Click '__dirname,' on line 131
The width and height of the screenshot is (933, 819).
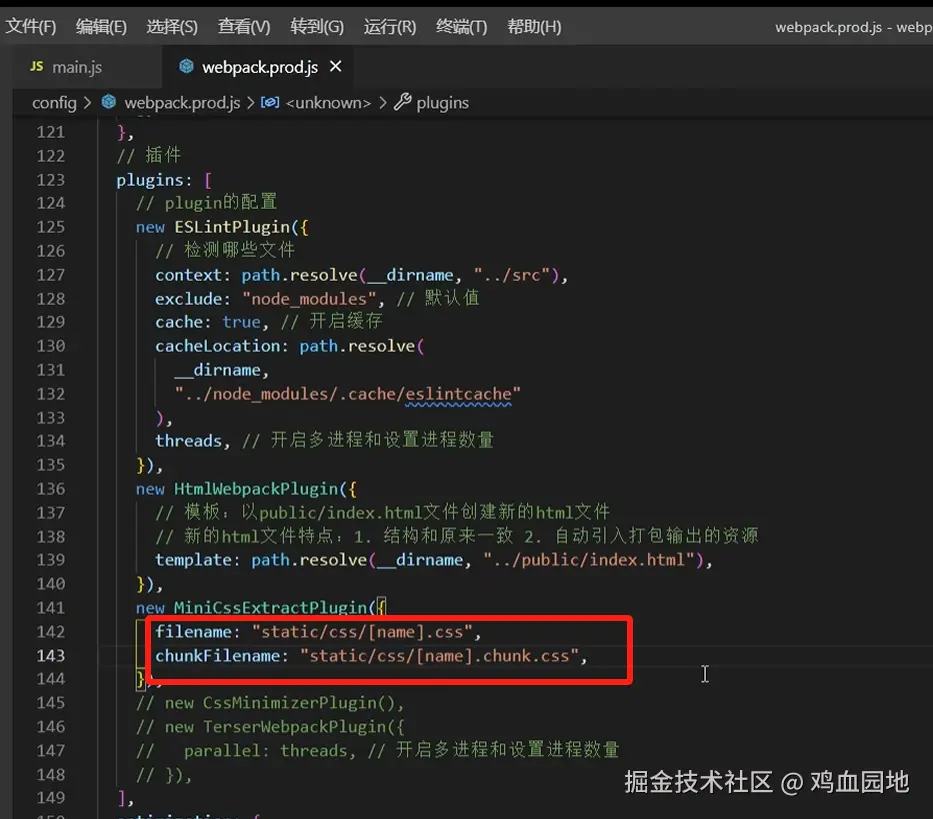(x=221, y=370)
